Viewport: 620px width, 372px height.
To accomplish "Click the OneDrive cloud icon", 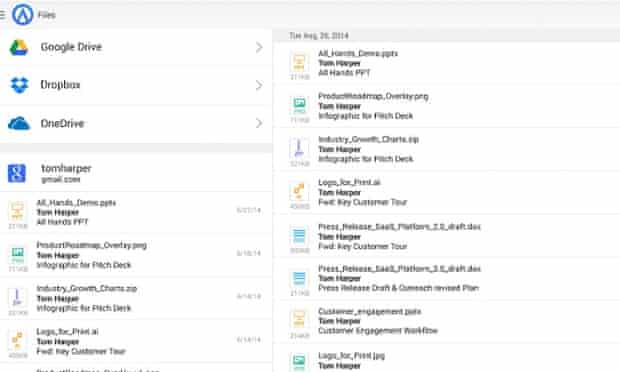I will point(19,123).
